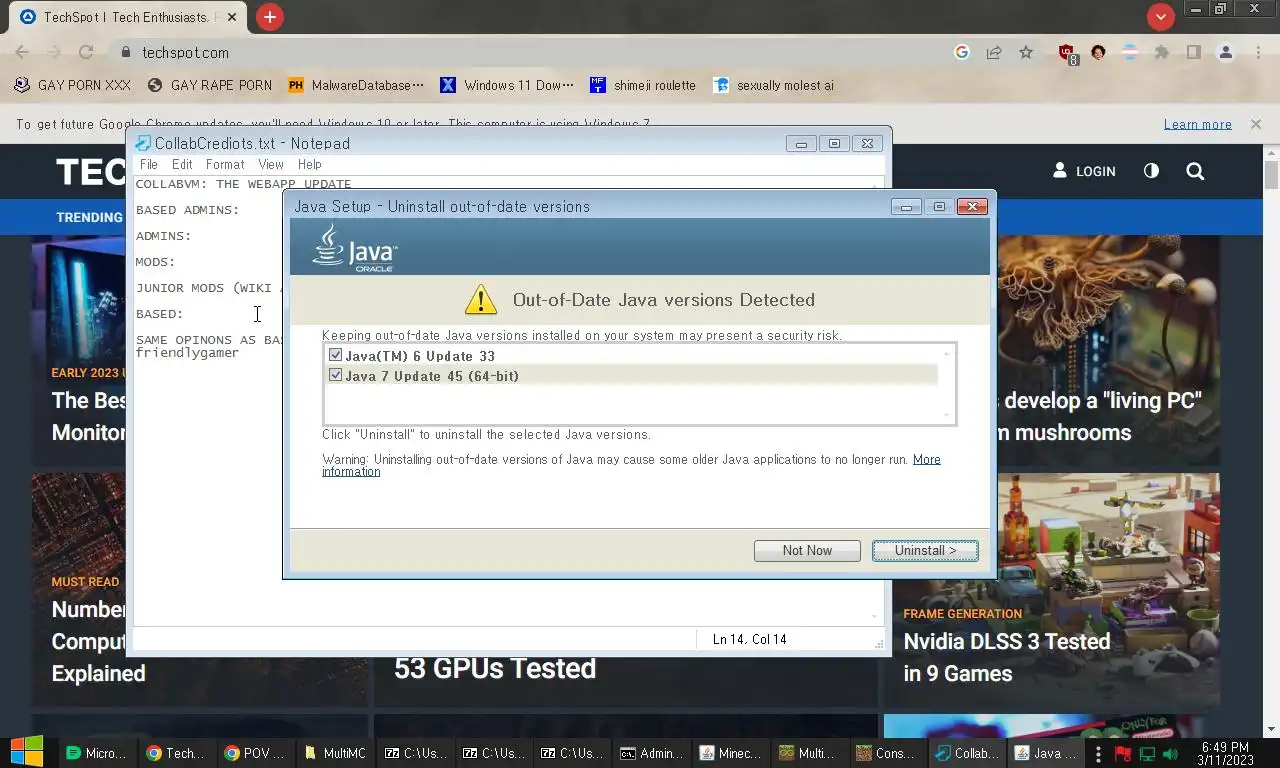1280x768 pixels.
Task: Switch to the Admin... command prompt taskbar item
Action: [x=652, y=753]
